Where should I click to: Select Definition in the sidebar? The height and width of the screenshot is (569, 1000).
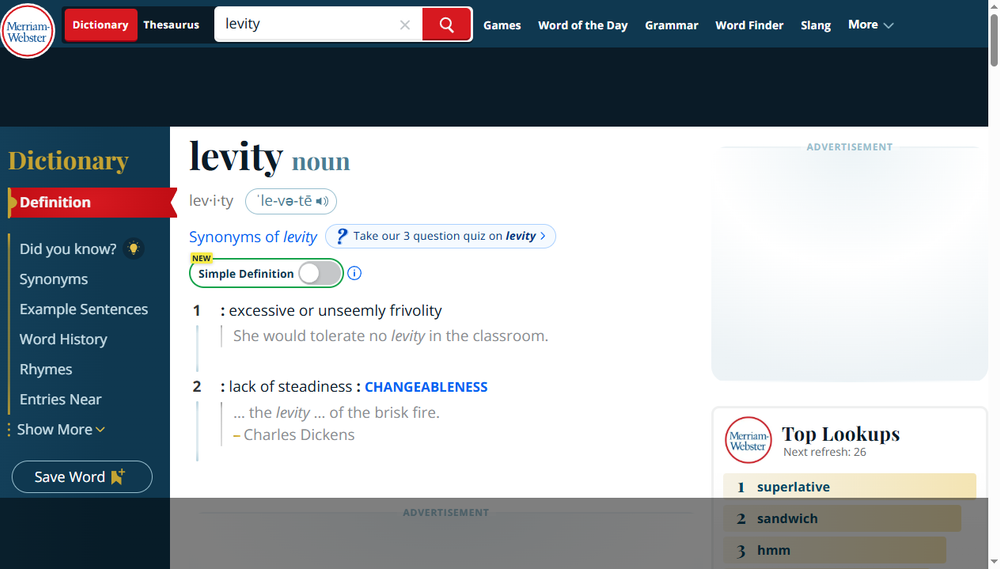pyautogui.click(x=92, y=202)
